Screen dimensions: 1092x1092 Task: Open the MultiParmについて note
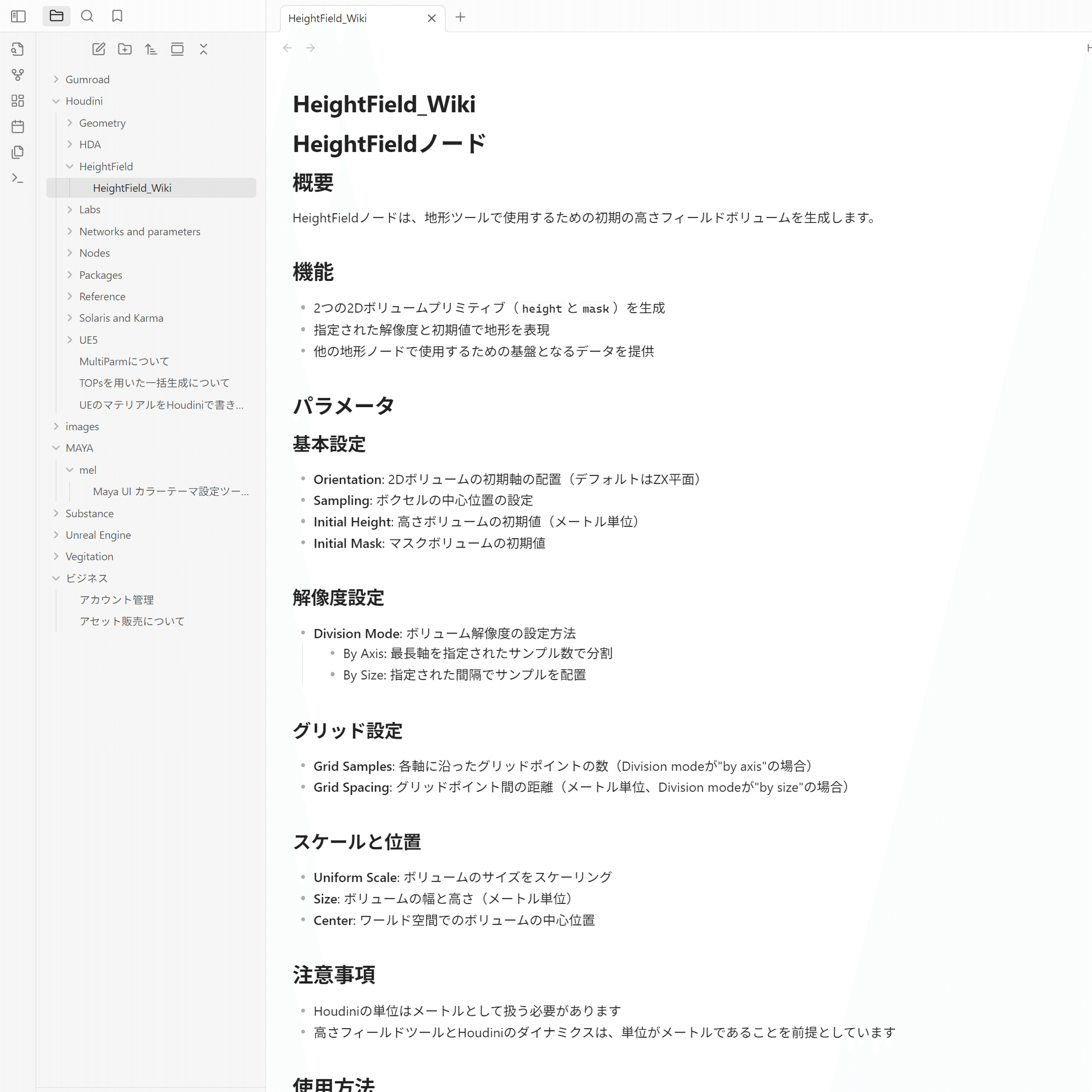(124, 361)
